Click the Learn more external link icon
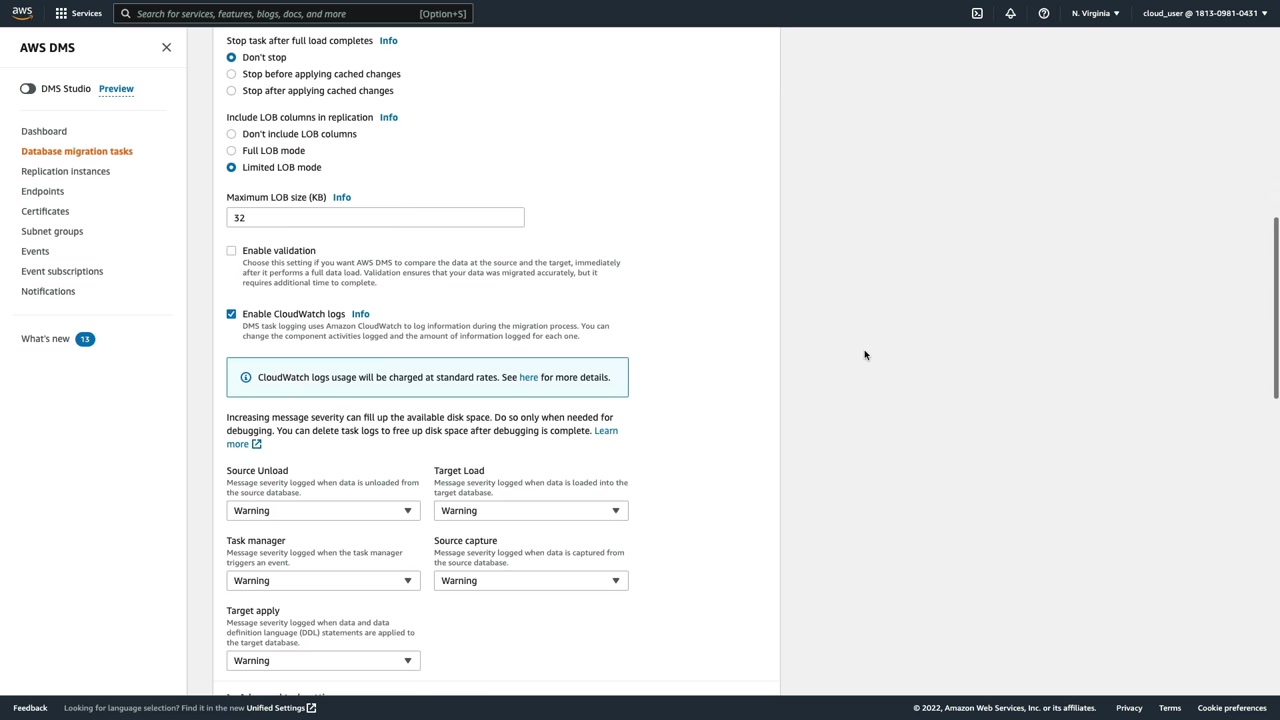The width and height of the screenshot is (1280, 720). [256, 444]
